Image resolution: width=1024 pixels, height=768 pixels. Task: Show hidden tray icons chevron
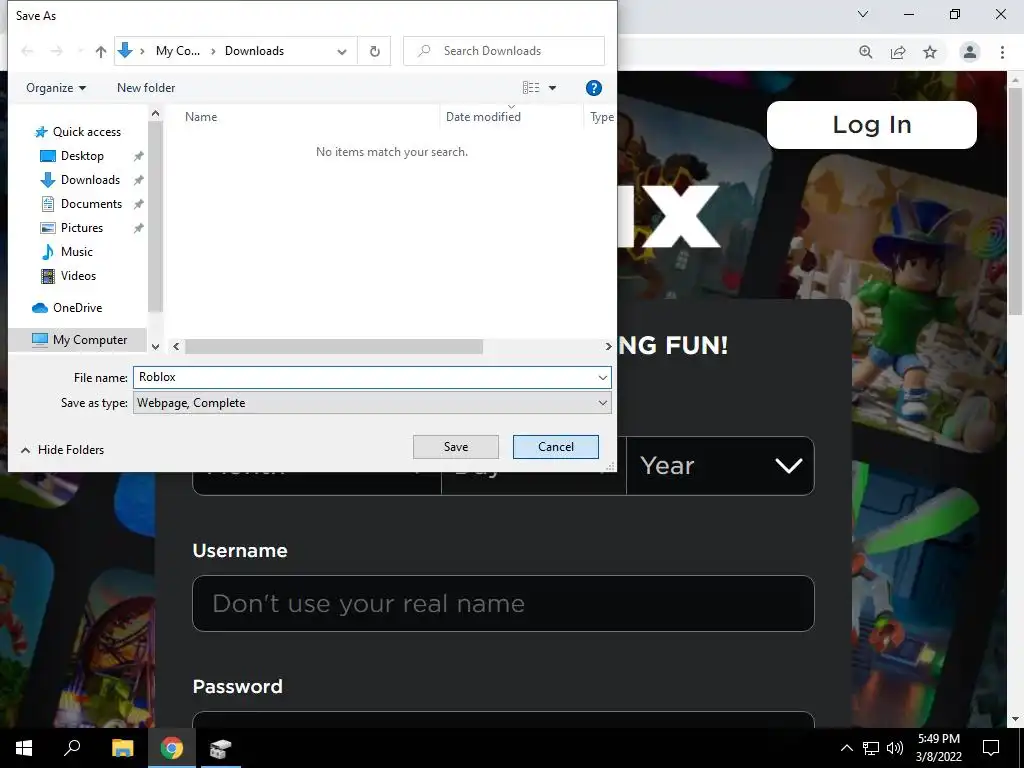click(x=846, y=748)
